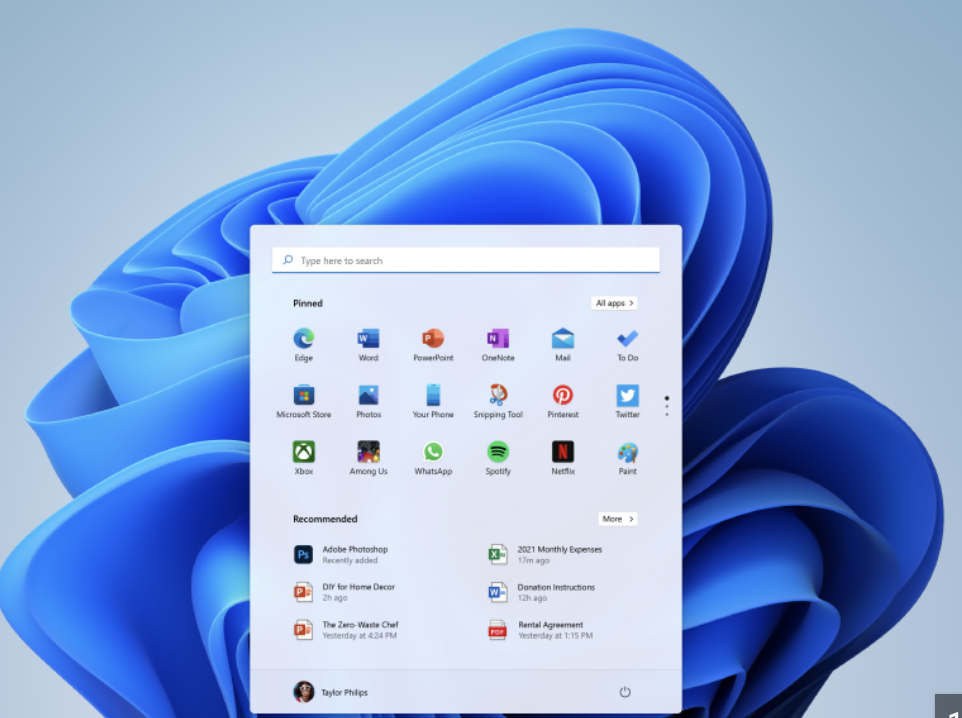
Task: Click the Yesterday at 4:24 PM timestamp
Action: [x=360, y=636]
